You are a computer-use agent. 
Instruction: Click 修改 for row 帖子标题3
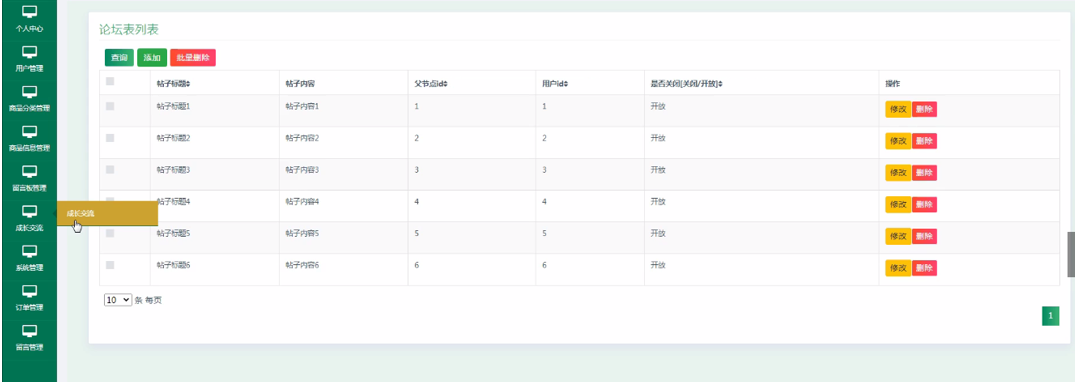[x=898, y=173]
